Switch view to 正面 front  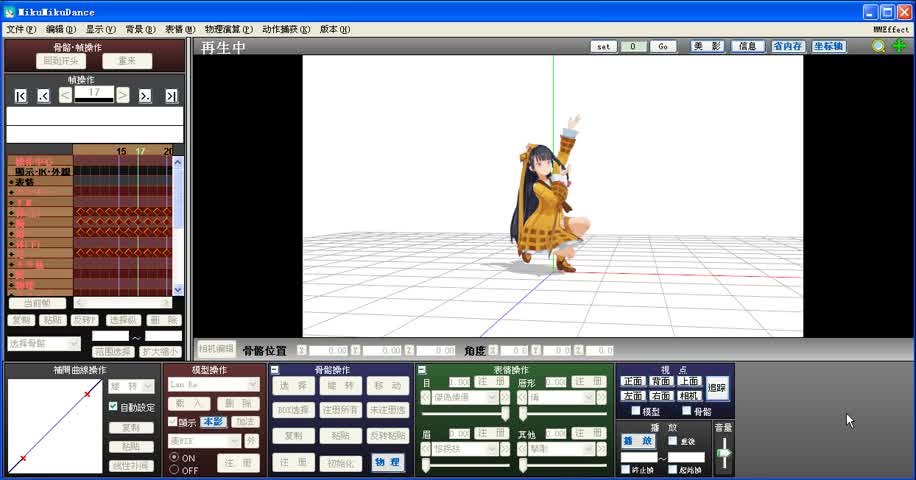633,381
